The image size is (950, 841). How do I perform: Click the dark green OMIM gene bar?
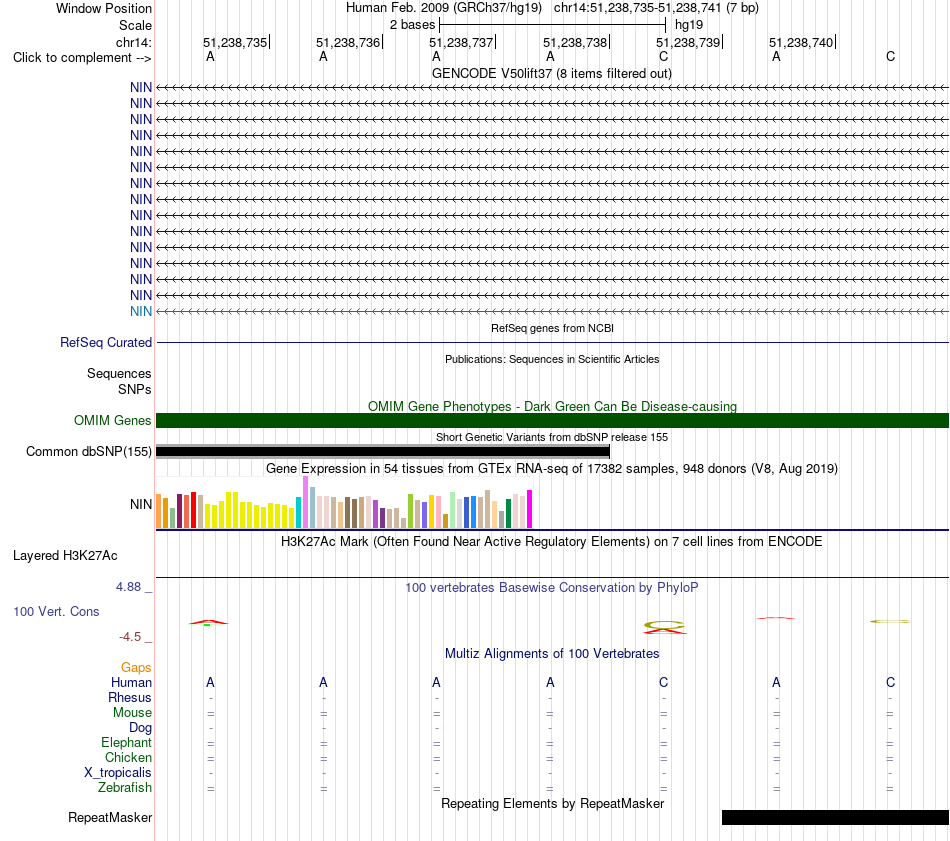click(552, 420)
